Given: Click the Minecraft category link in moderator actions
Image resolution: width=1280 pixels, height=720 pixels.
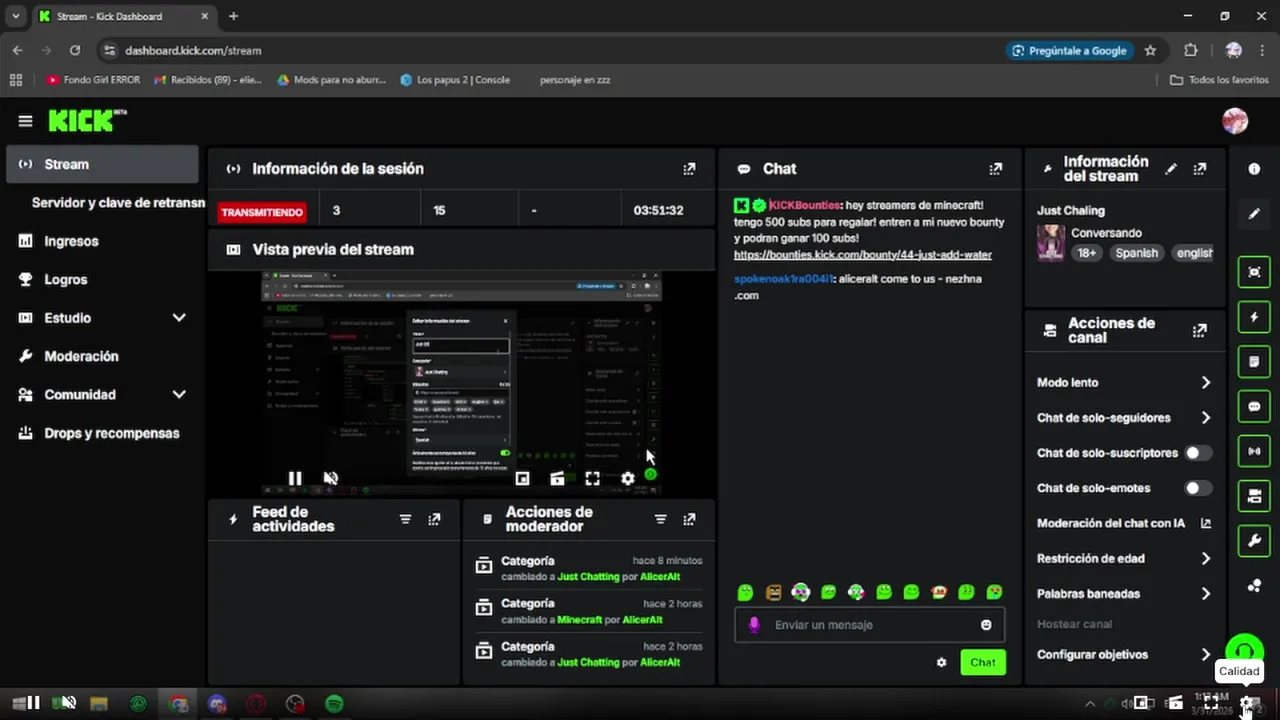Looking at the screenshot, I should (x=580, y=620).
